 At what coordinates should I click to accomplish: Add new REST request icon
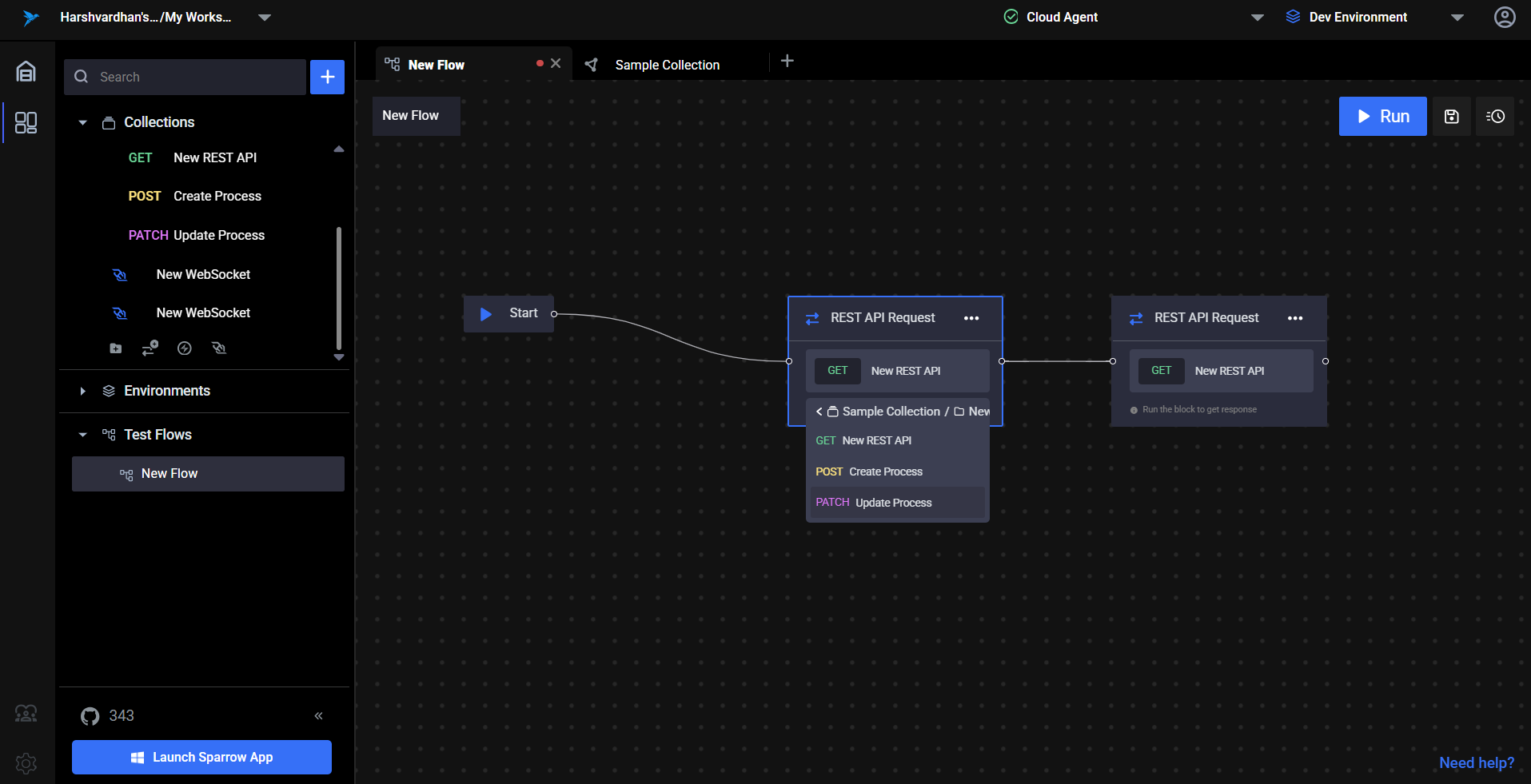pos(150,348)
